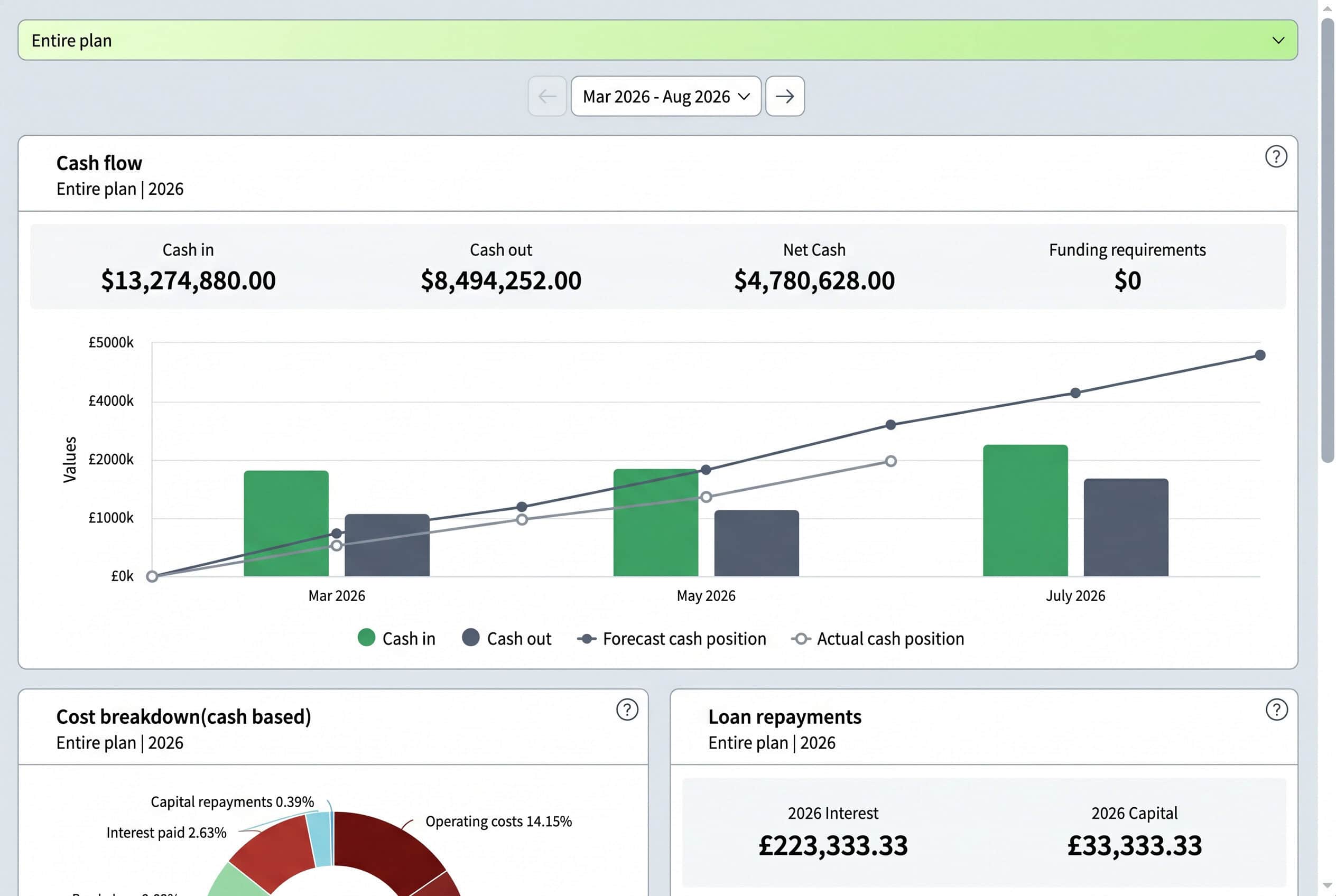Select the May 2026 Cash out bar
The width and height of the screenshot is (1336, 896).
tap(756, 543)
